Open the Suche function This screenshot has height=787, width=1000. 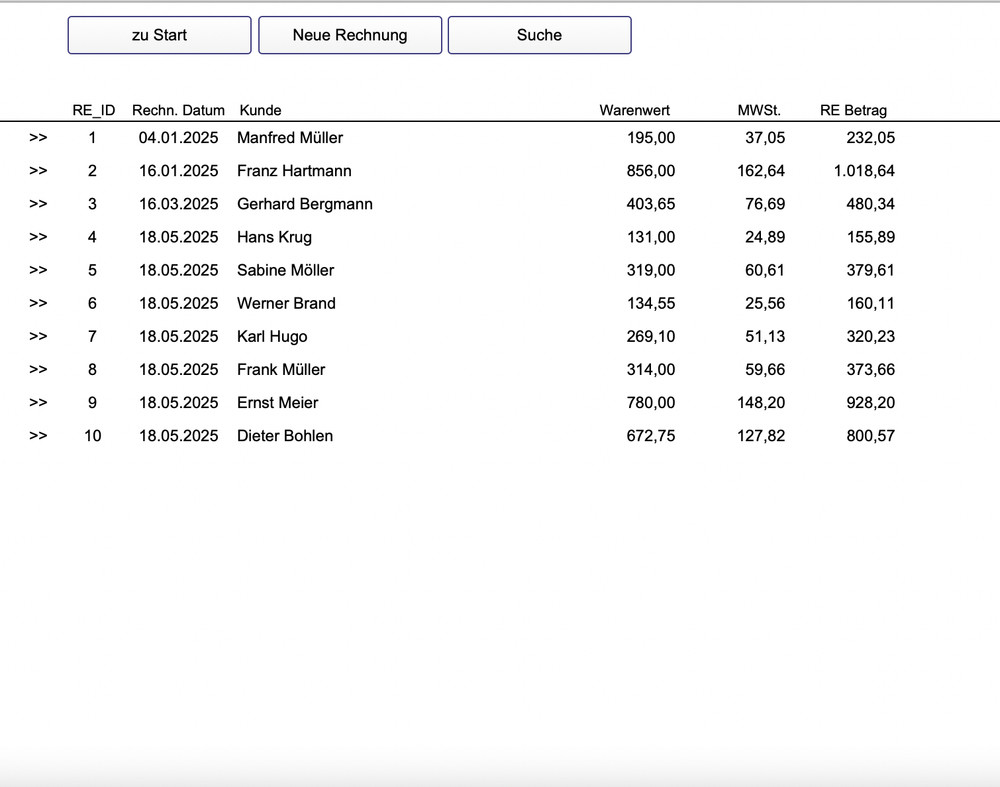point(539,34)
